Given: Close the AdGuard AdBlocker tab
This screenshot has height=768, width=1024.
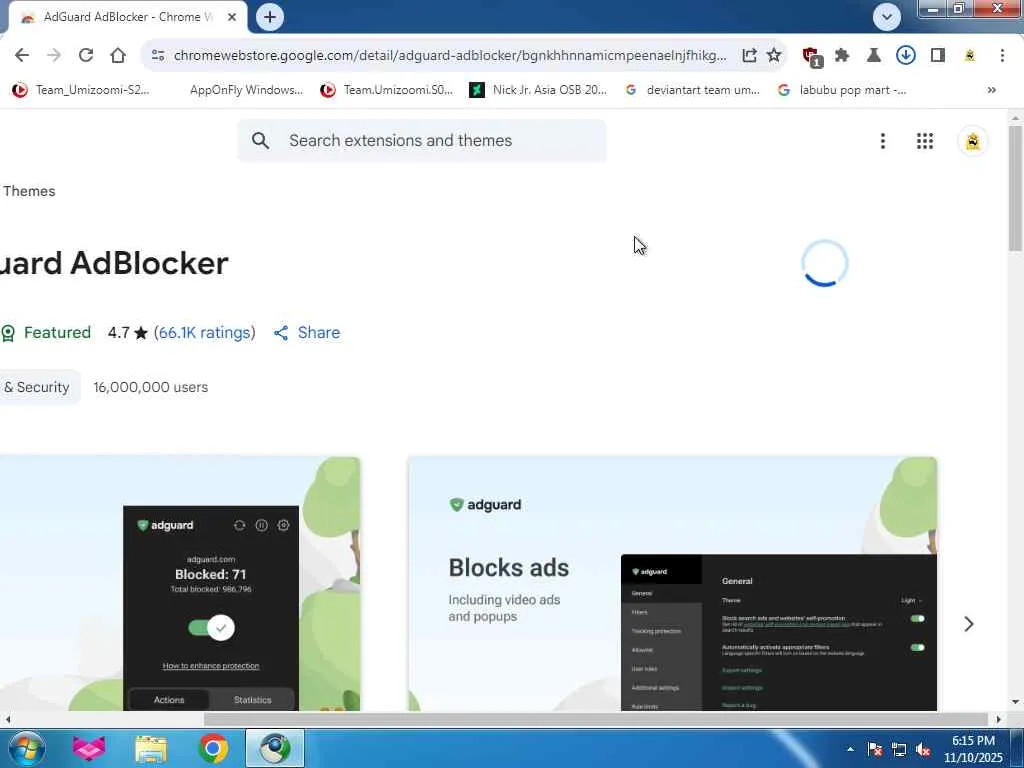Looking at the screenshot, I should tap(232, 17).
